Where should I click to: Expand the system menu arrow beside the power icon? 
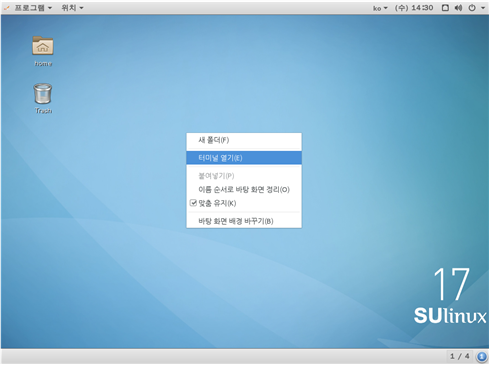point(483,8)
